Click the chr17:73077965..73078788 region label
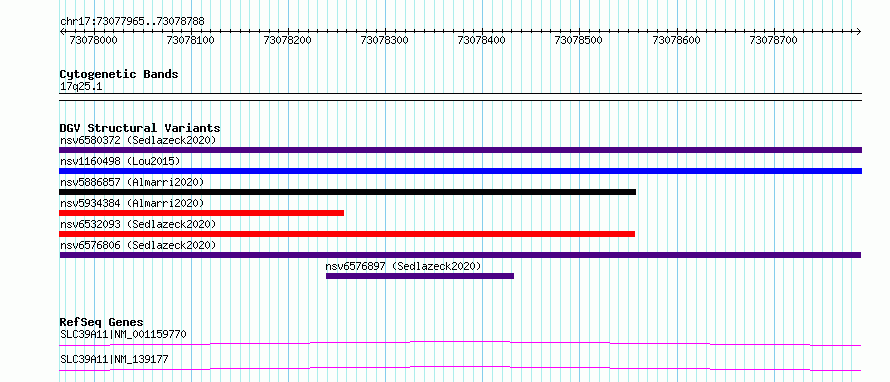The width and height of the screenshot is (890, 382). (x=132, y=22)
